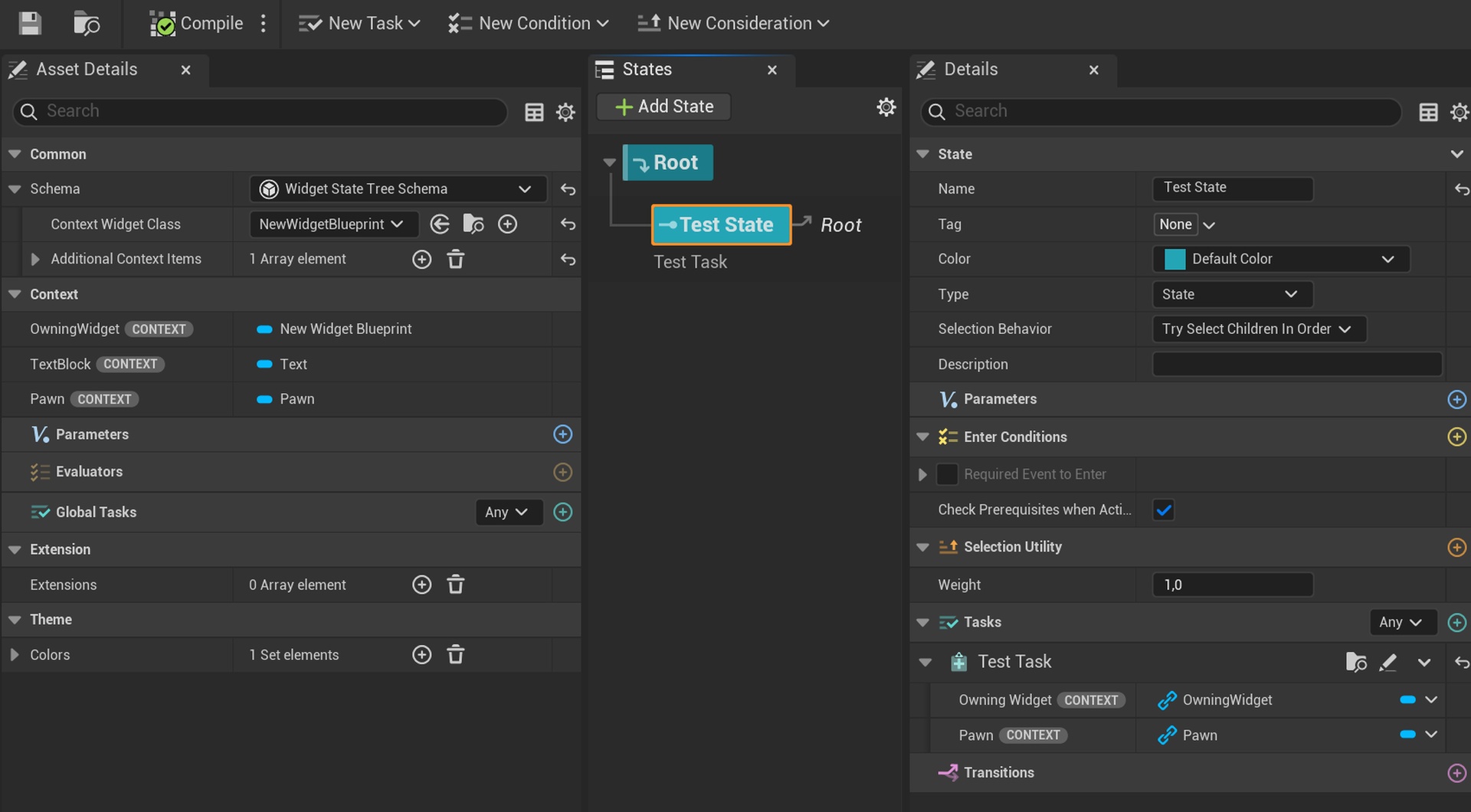1471x812 pixels.
Task: Switch to the Asset Details tab
Action: [87, 70]
